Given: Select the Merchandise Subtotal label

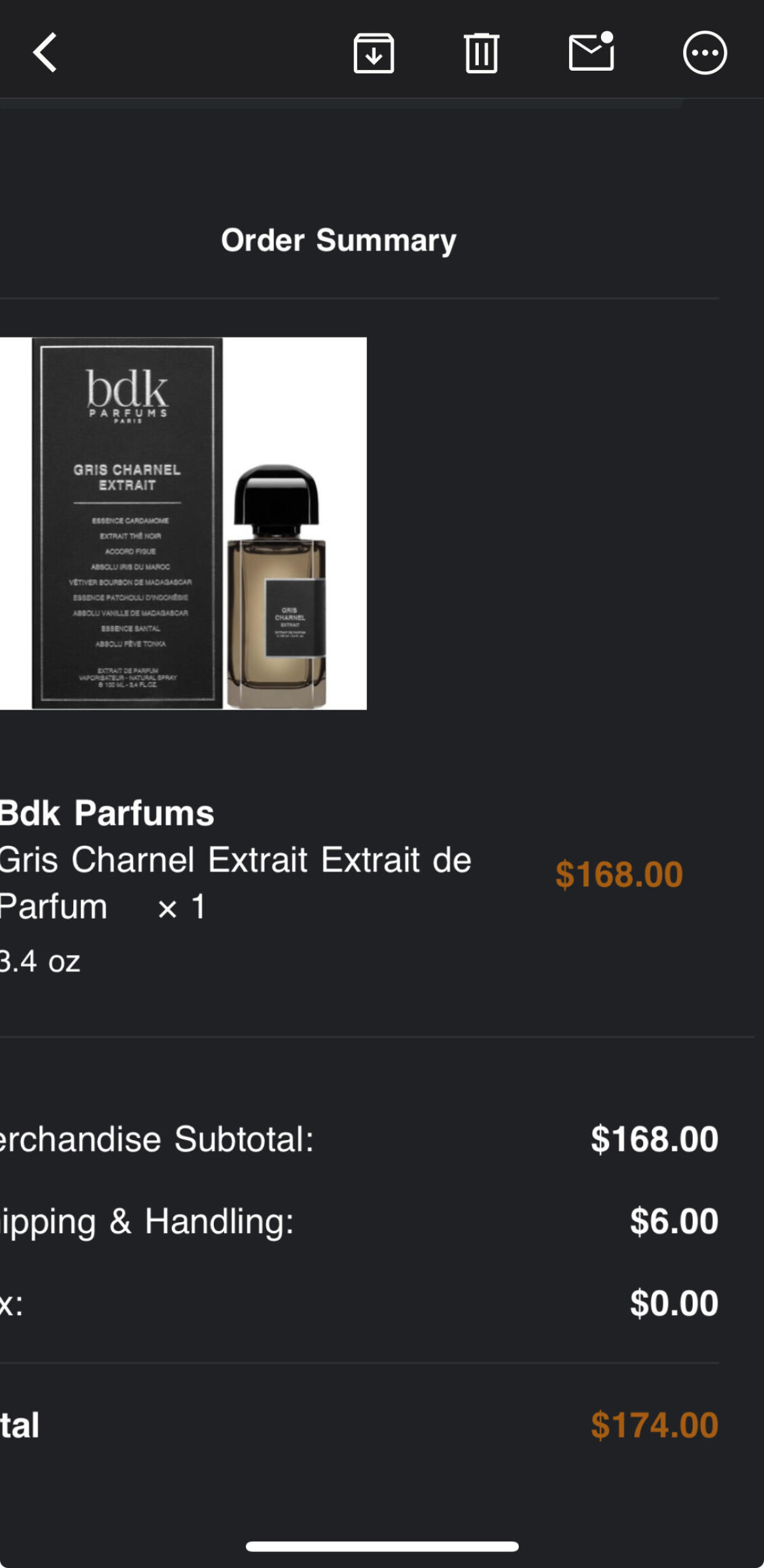Looking at the screenshot, I should tap(157, 1139).
